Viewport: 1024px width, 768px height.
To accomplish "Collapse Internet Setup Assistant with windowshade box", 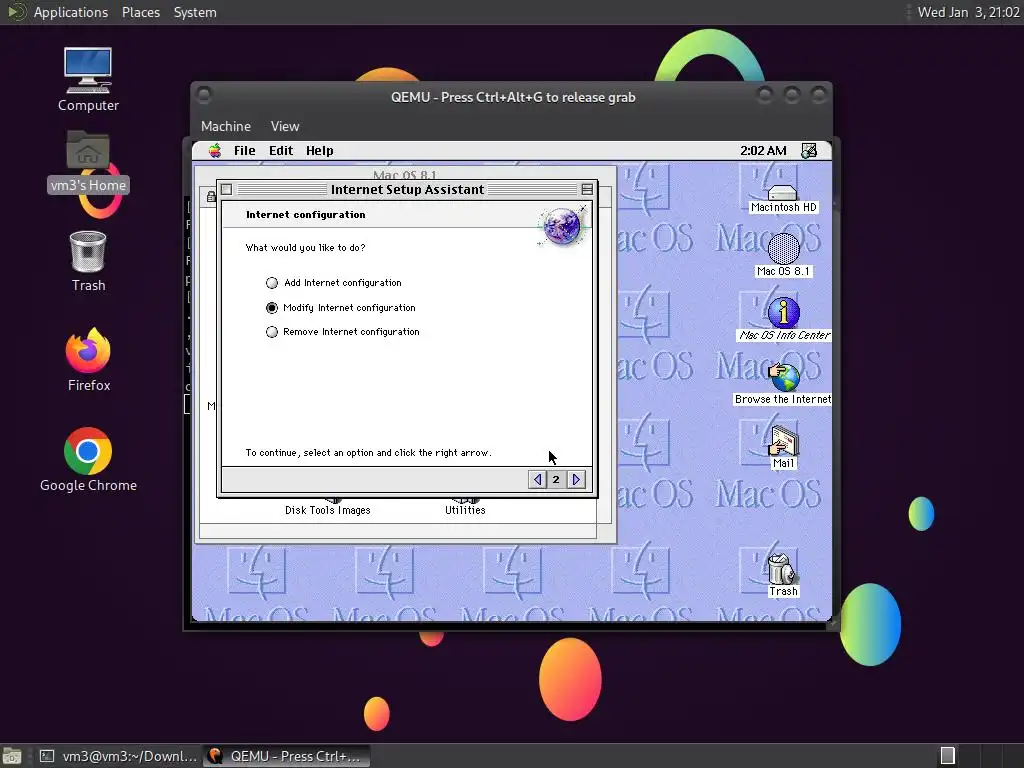I will (x=587, y=189).
